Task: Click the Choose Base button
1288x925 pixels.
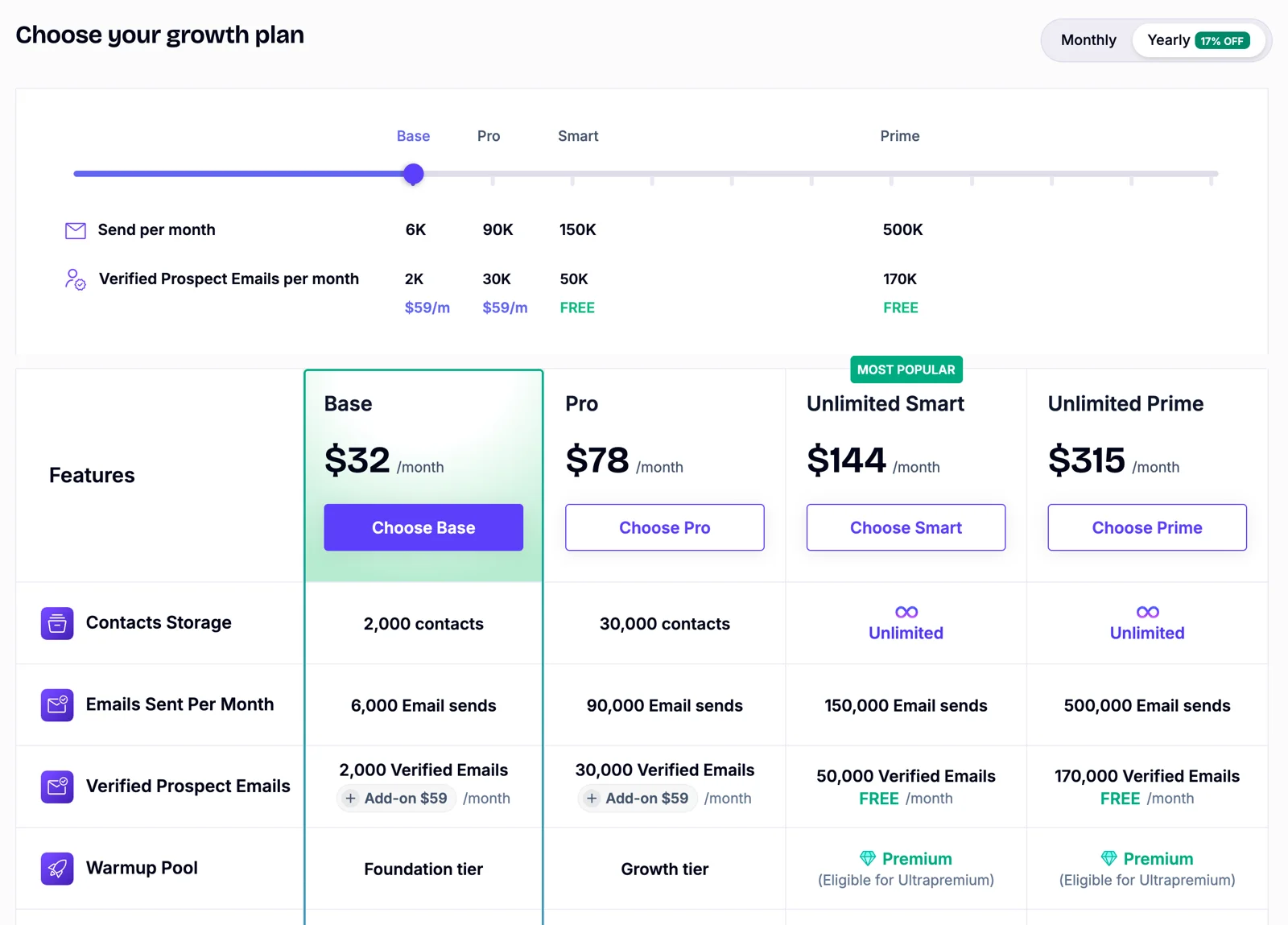Action: 423,527
